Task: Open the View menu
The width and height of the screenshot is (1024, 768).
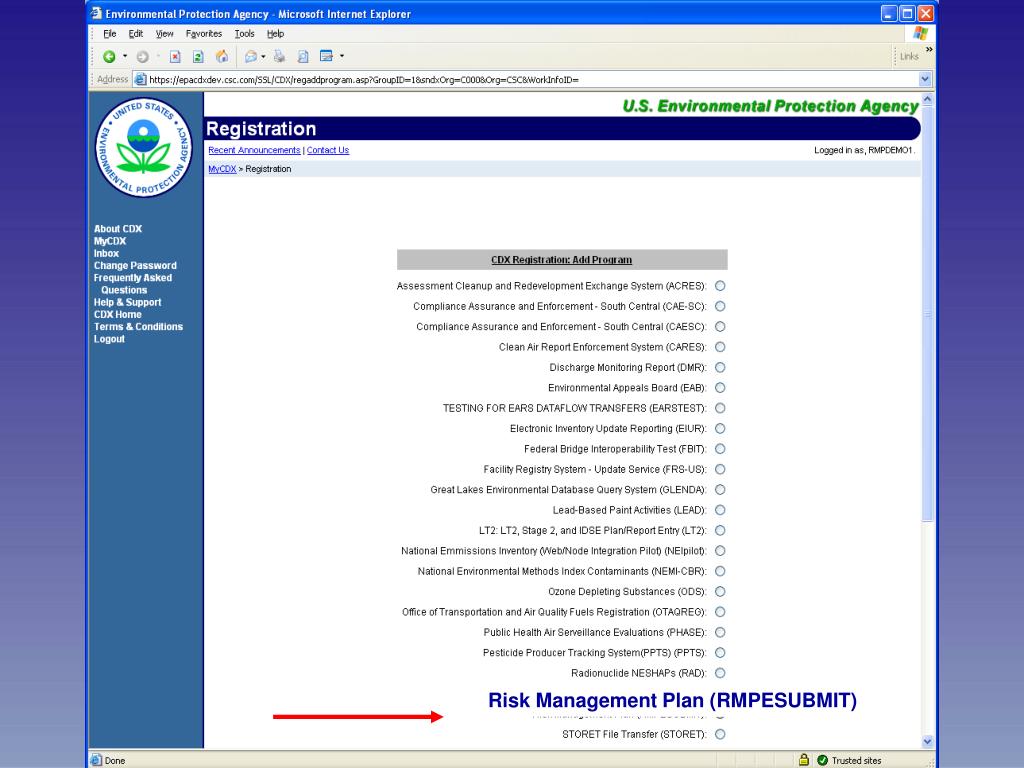Action: 165,34
